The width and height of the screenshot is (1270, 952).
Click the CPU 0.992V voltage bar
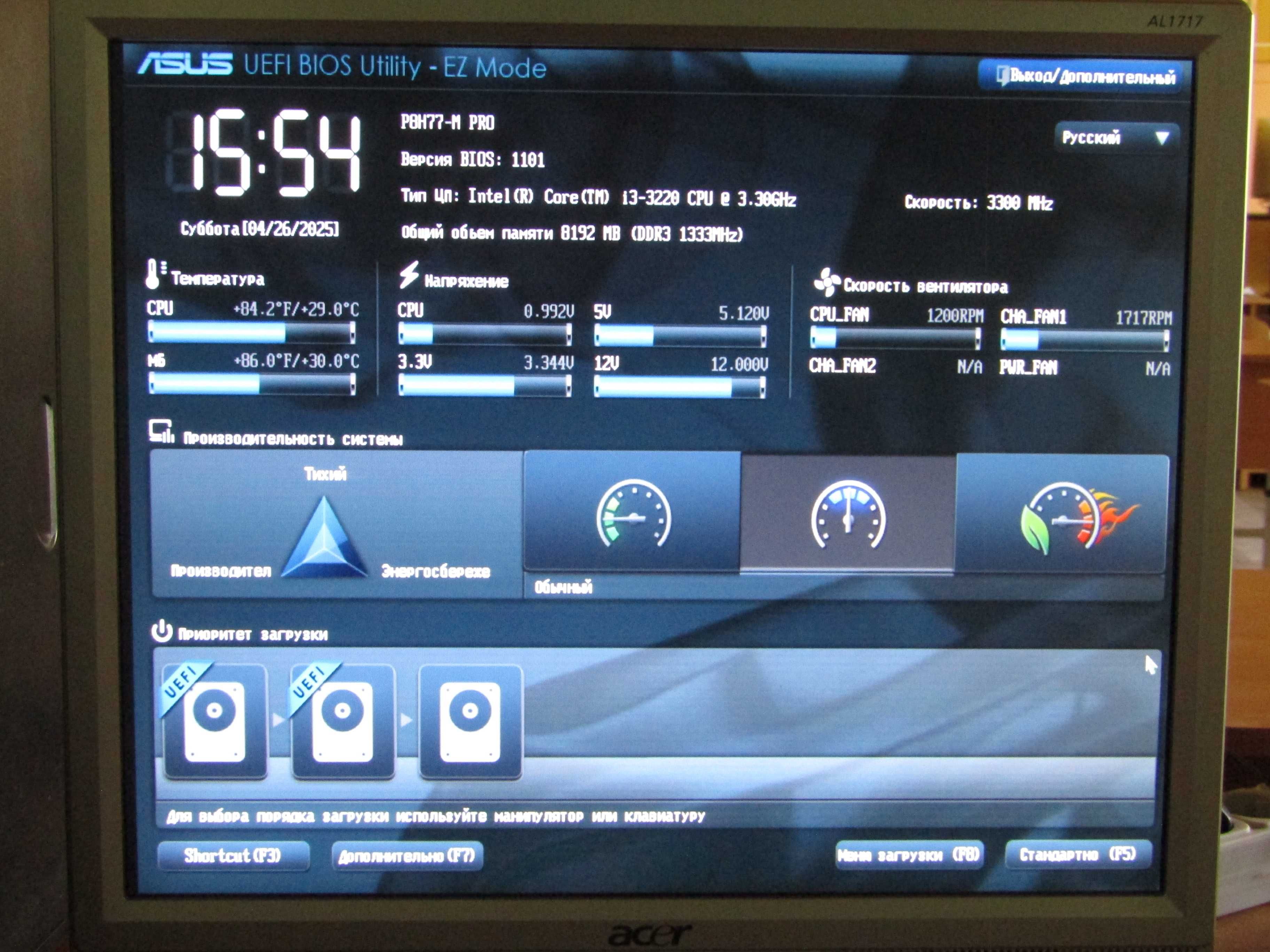click(485, 334)
